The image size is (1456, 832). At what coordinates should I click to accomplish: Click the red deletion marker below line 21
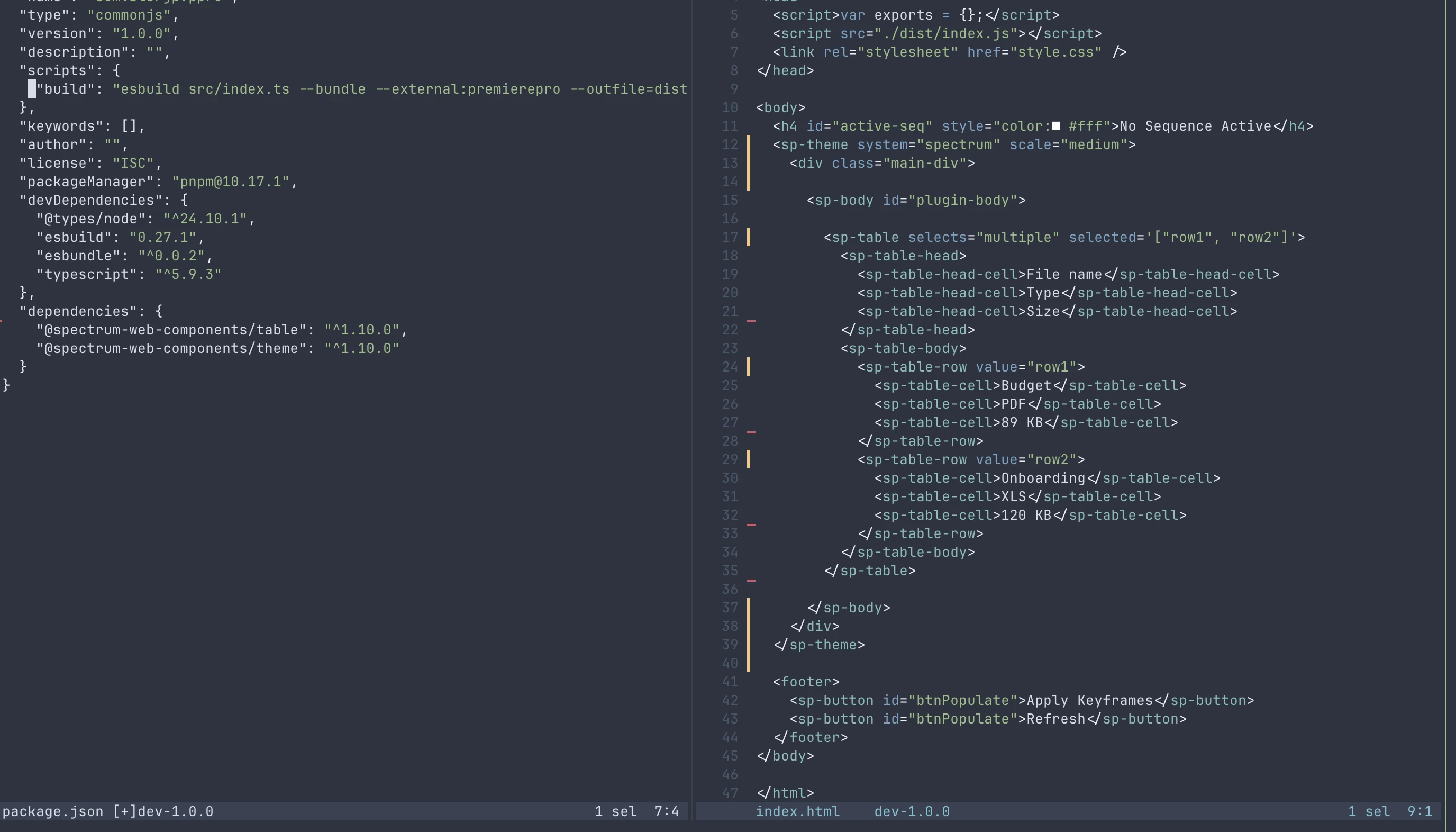(751, 321)
